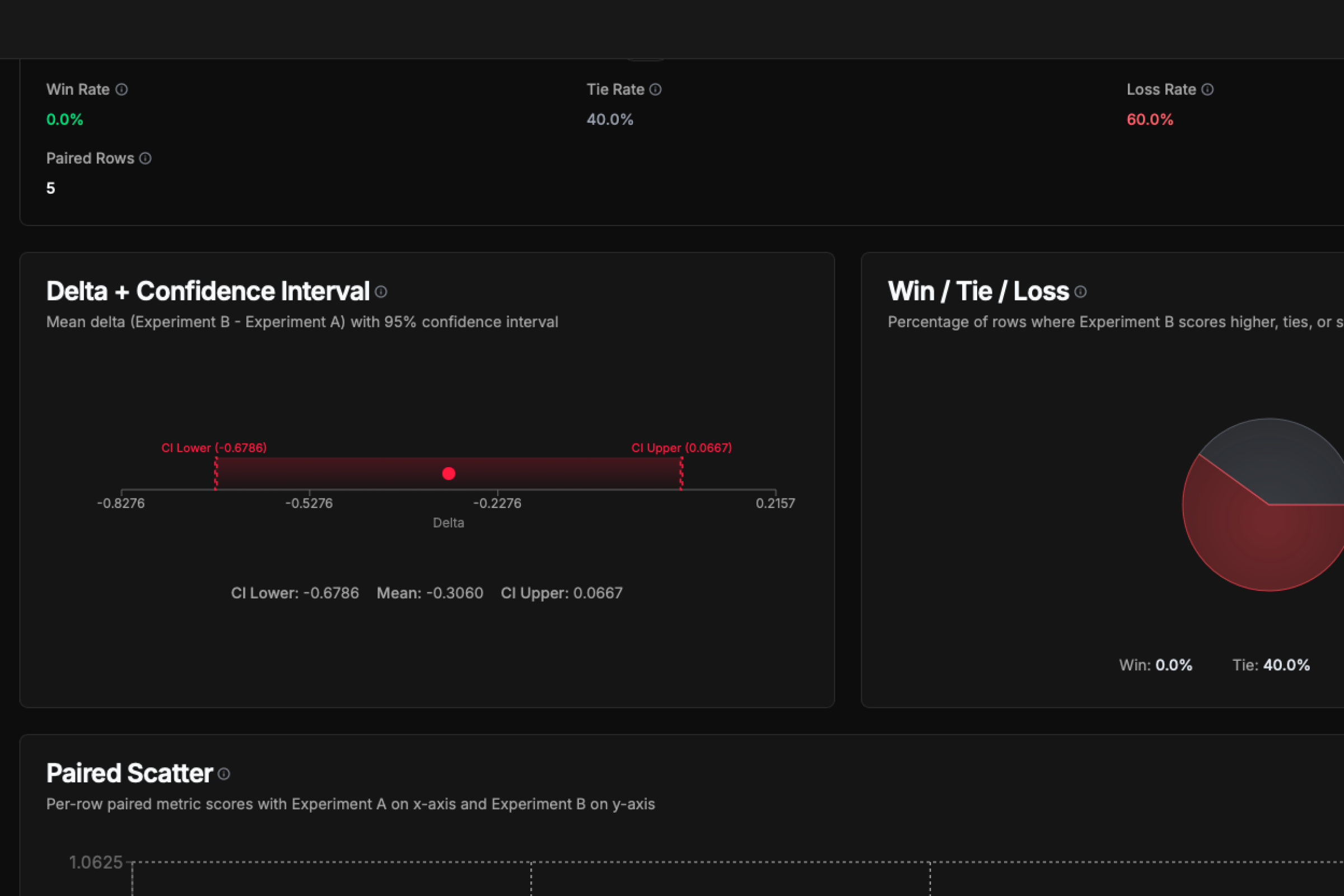This screenshot has height=896, width=1344.
Task: Click the Tie: 40.0% legend entry
Action: pos(1271,665)
